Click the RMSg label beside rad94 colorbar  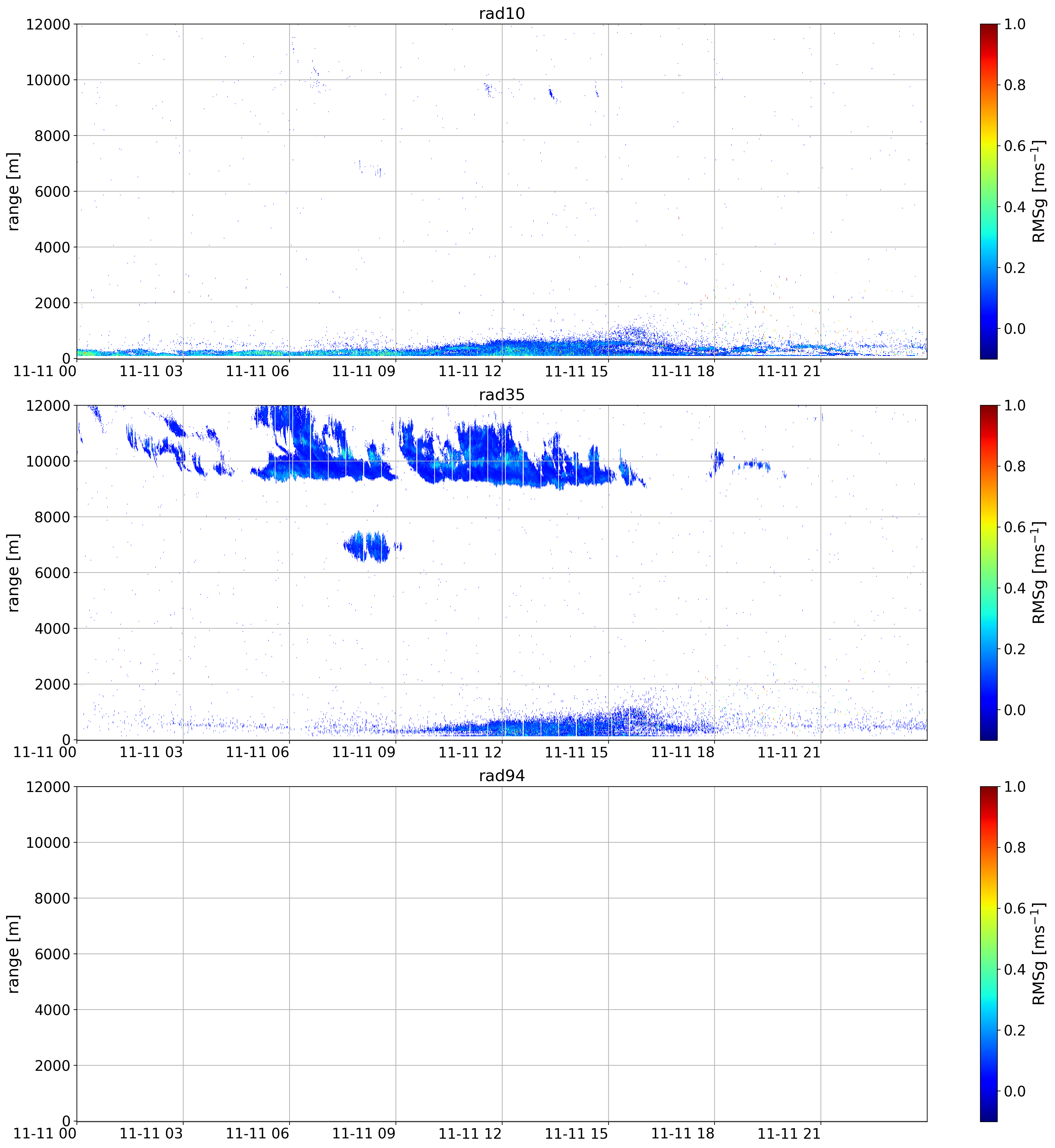coord(1039,954)
